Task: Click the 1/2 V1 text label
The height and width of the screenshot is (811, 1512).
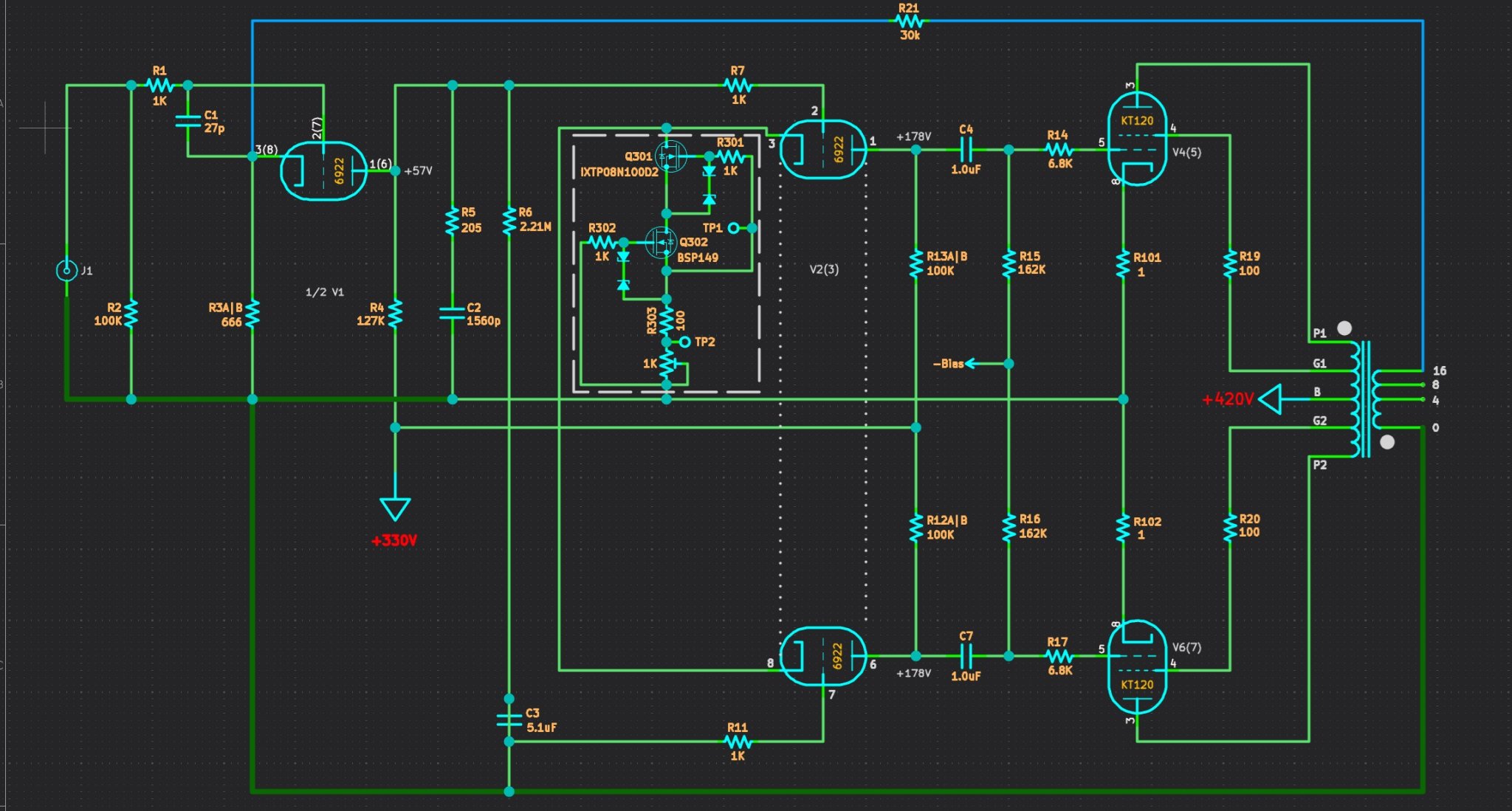Action: [x=324, y=292]
